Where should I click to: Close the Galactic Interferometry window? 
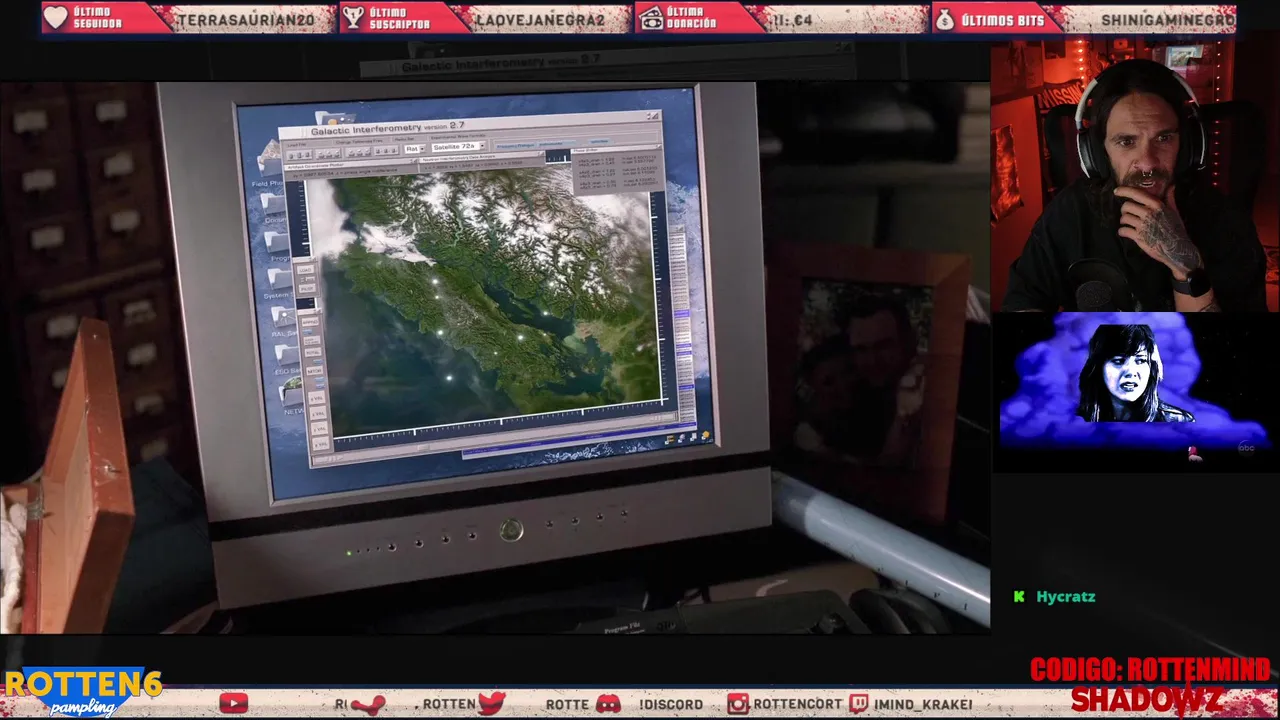653,117
